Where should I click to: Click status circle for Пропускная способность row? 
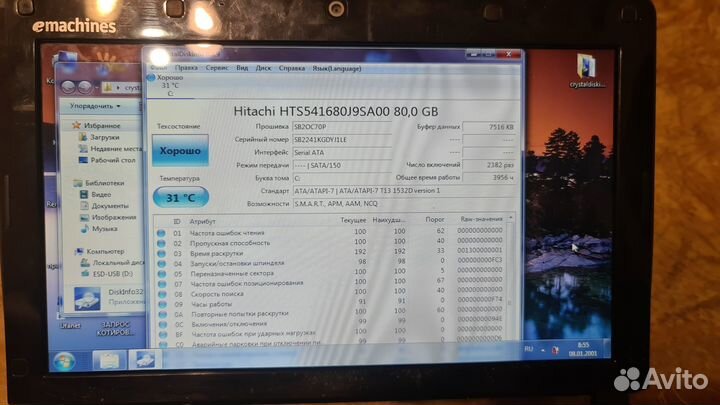161,243
